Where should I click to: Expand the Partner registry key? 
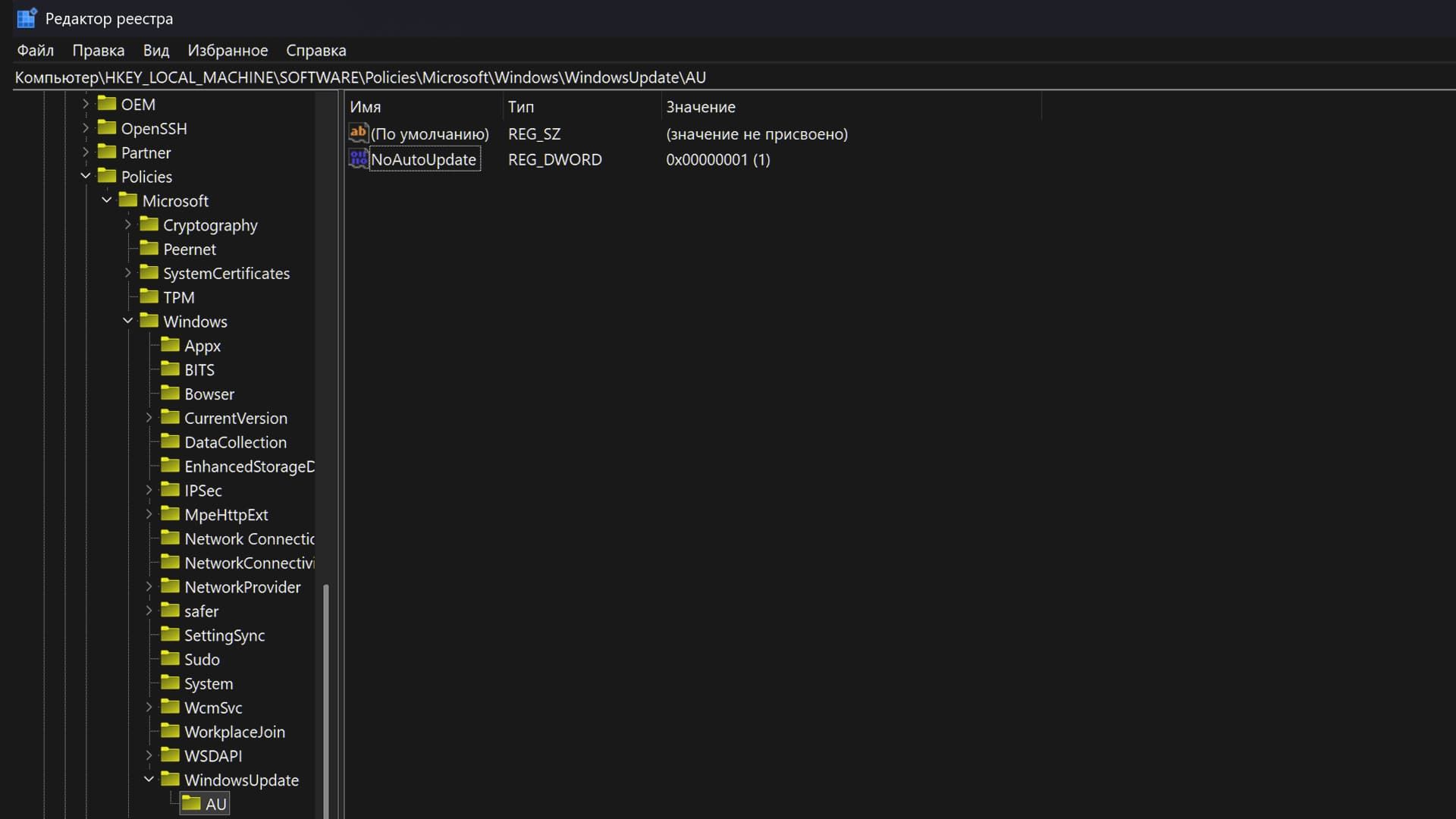pyautogui.click(x=86, y=152)
